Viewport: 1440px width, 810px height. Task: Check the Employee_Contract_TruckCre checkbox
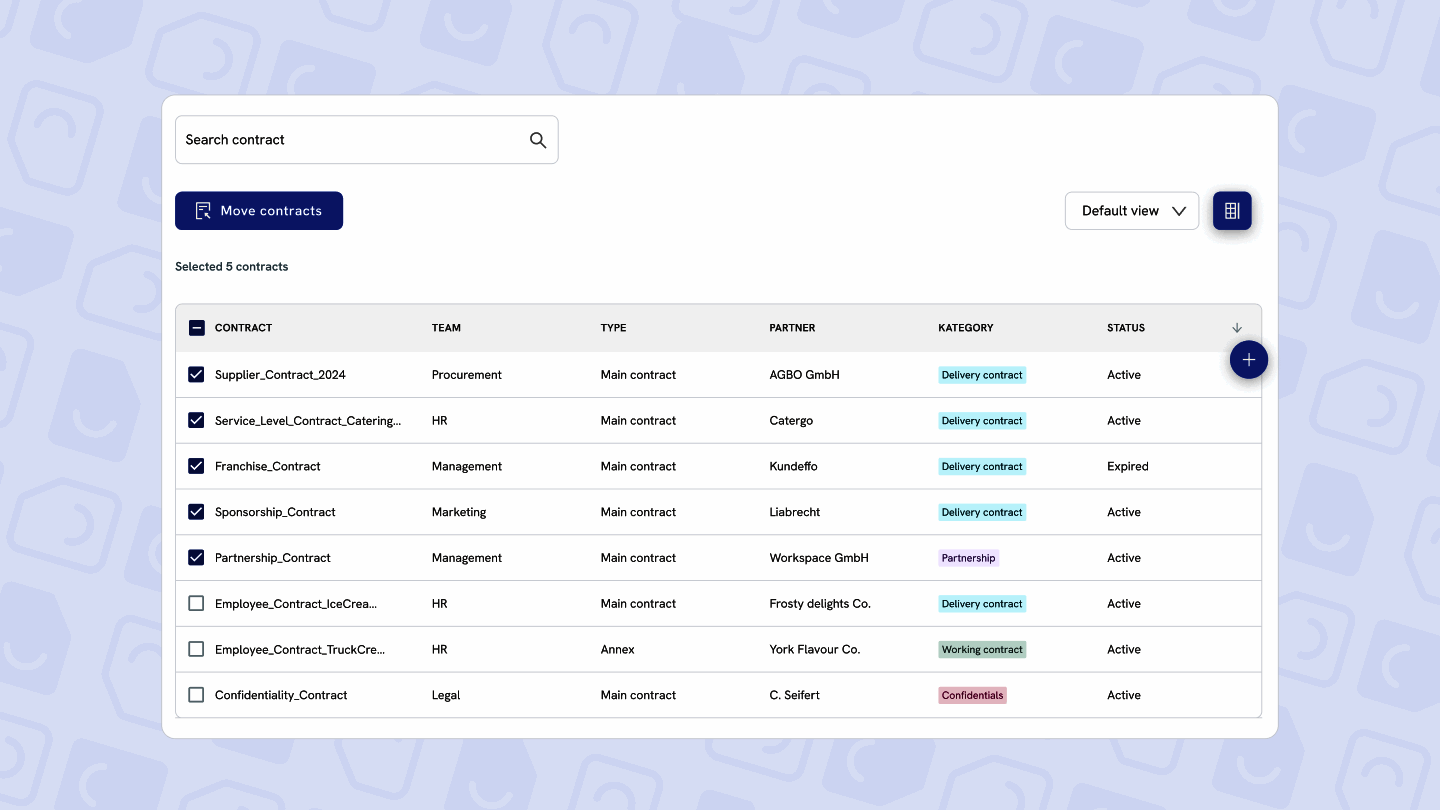pyautogui.click(x=196, y=649)
